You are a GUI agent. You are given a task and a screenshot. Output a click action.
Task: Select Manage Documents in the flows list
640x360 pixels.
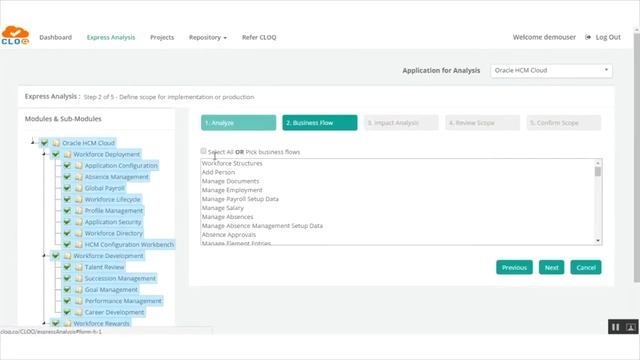point(230,181)
